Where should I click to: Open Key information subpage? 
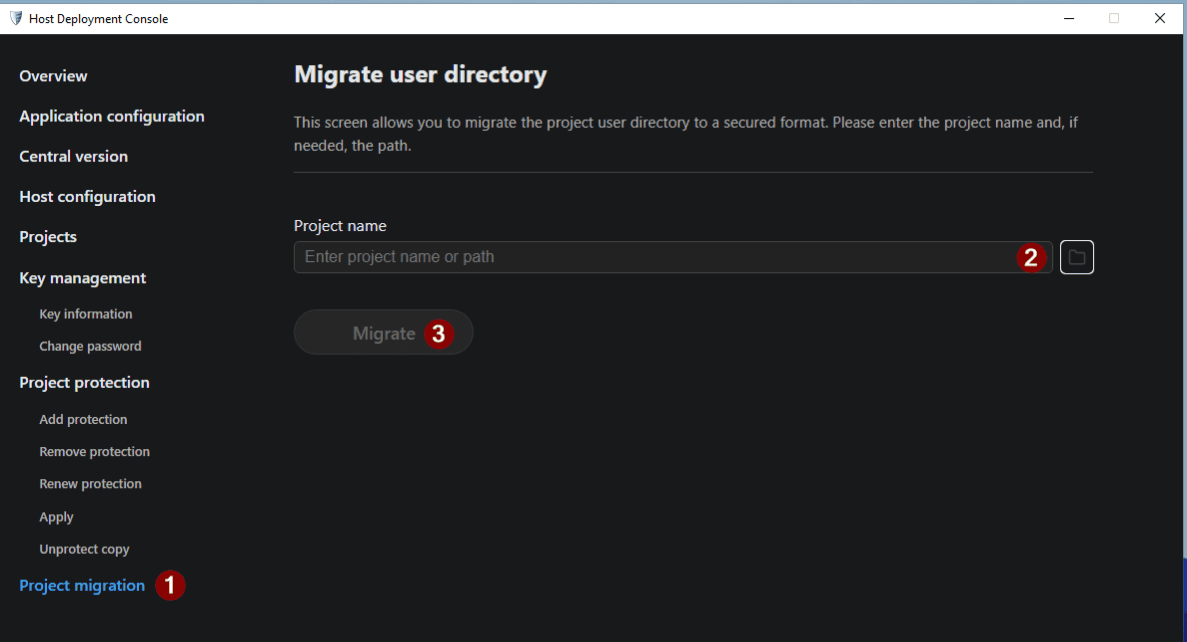pyautogui.click(x=86, y=313)
